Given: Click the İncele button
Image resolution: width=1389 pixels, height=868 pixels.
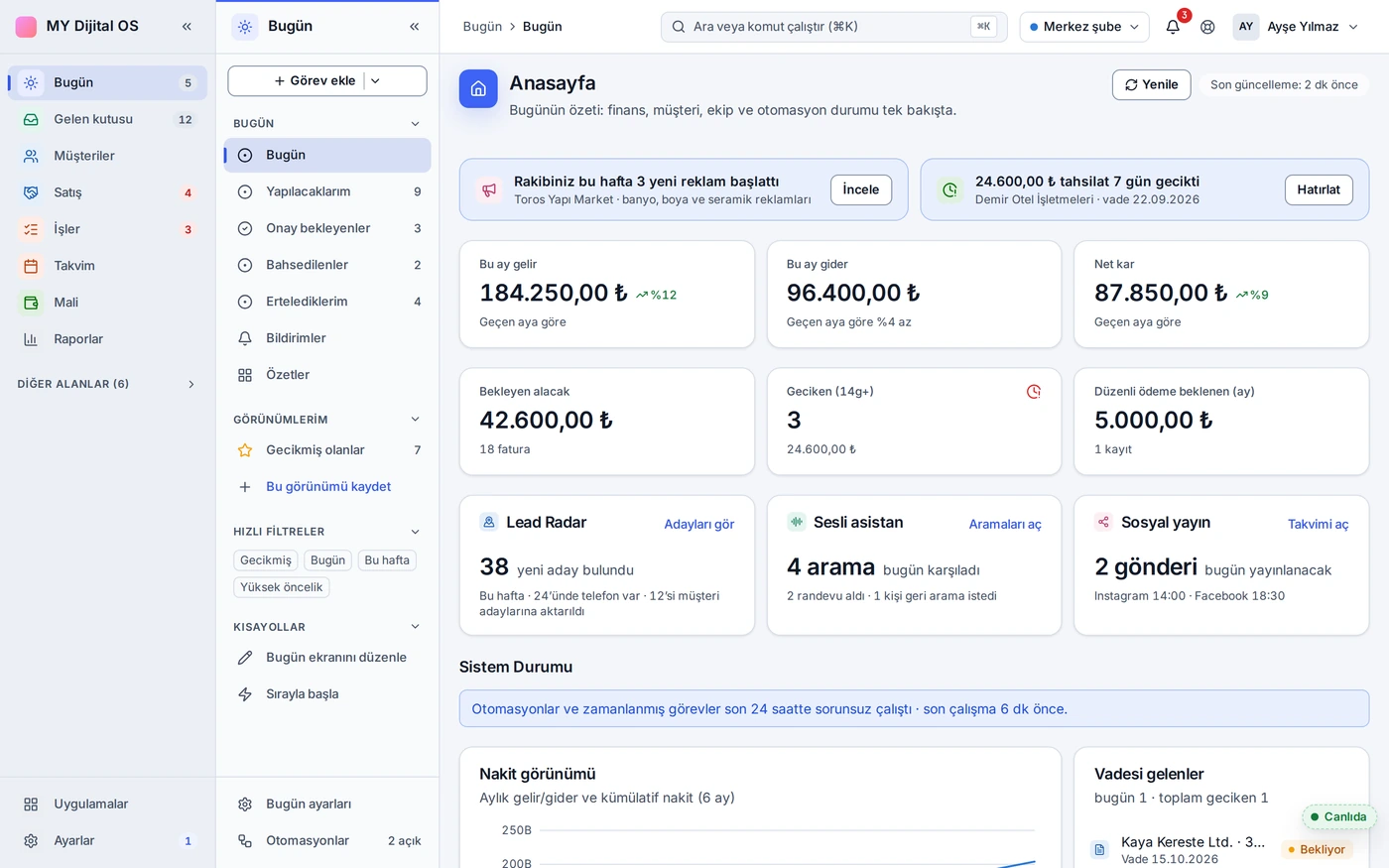Looking at the screenshot, I should point(861,189).
